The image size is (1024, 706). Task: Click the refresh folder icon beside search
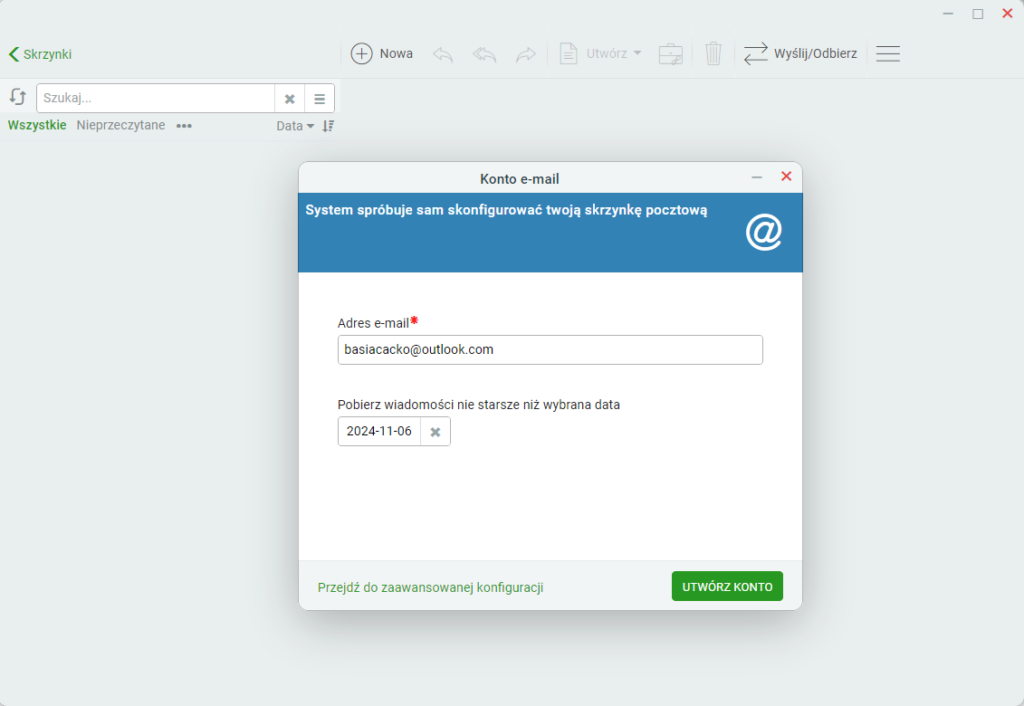pos(18,97)
